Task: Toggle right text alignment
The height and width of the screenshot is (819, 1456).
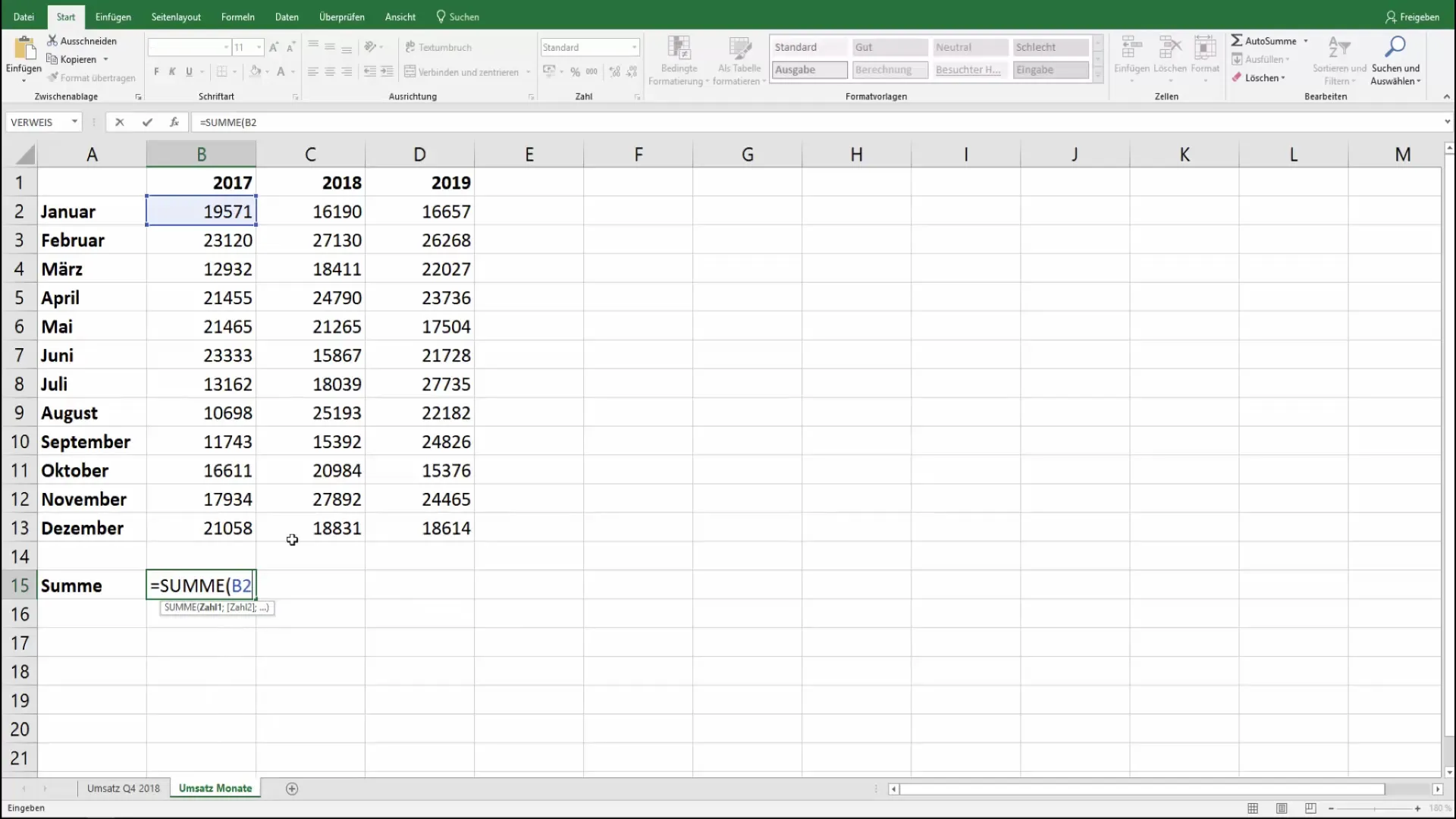Action: pos(347,72)
